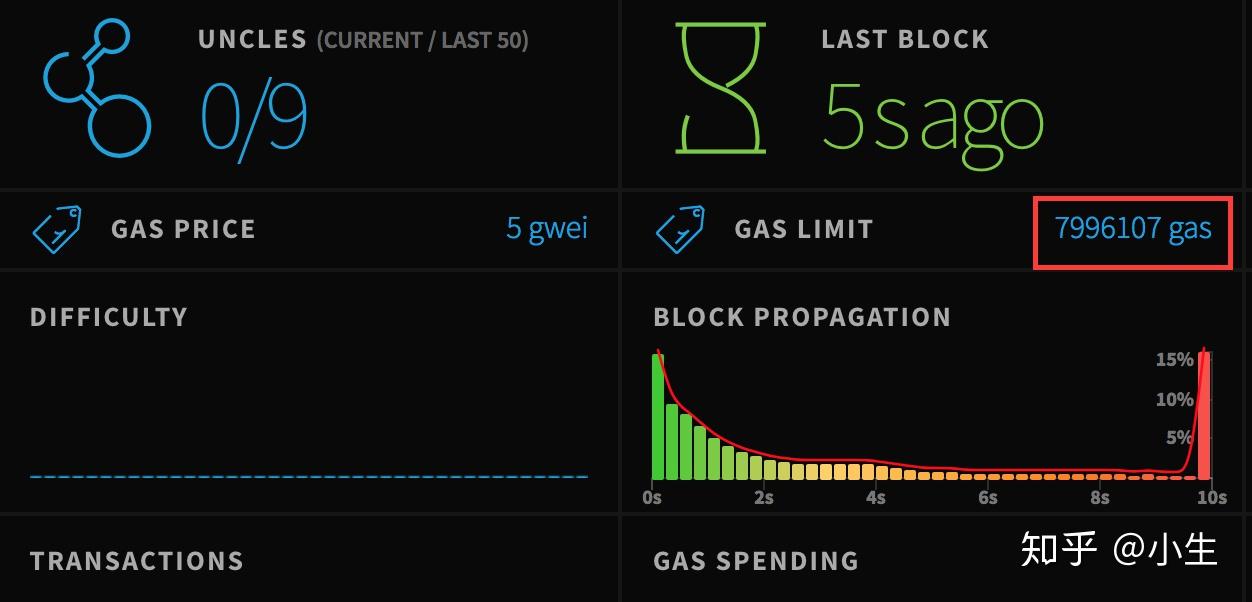Click the gas price tag icon
The height and width of the screenshot is (602, 1252).
[x=58, y=229]
